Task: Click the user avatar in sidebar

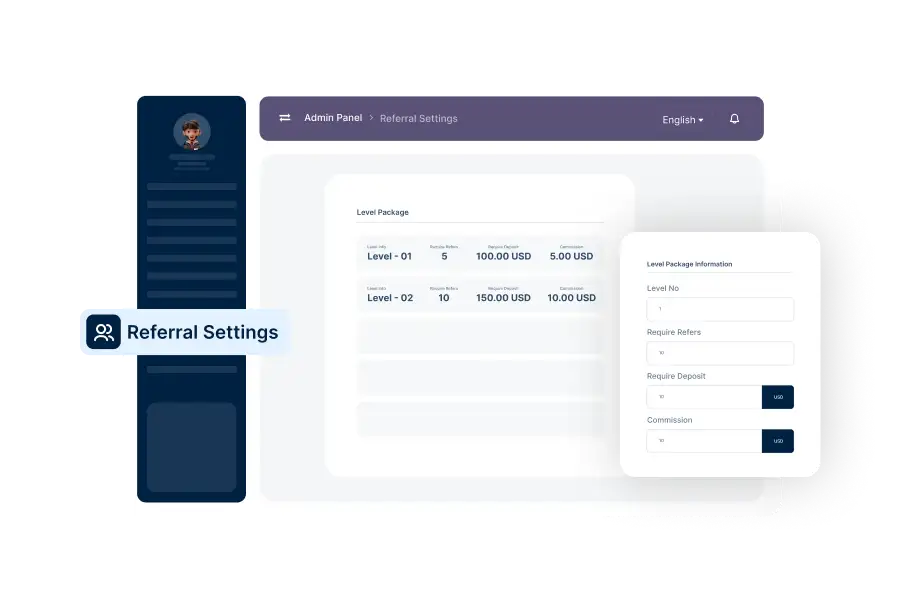Action: tap(191, 131)
